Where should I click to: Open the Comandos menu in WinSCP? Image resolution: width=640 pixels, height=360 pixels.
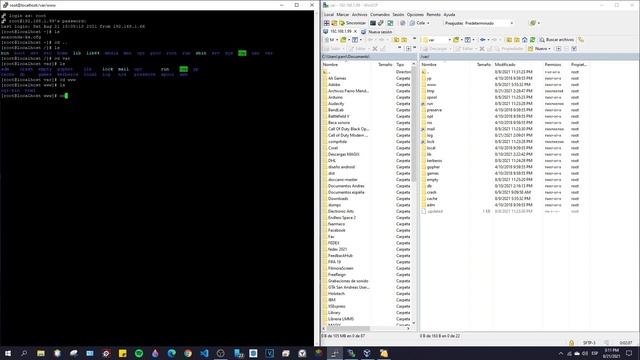pos(380,15)
